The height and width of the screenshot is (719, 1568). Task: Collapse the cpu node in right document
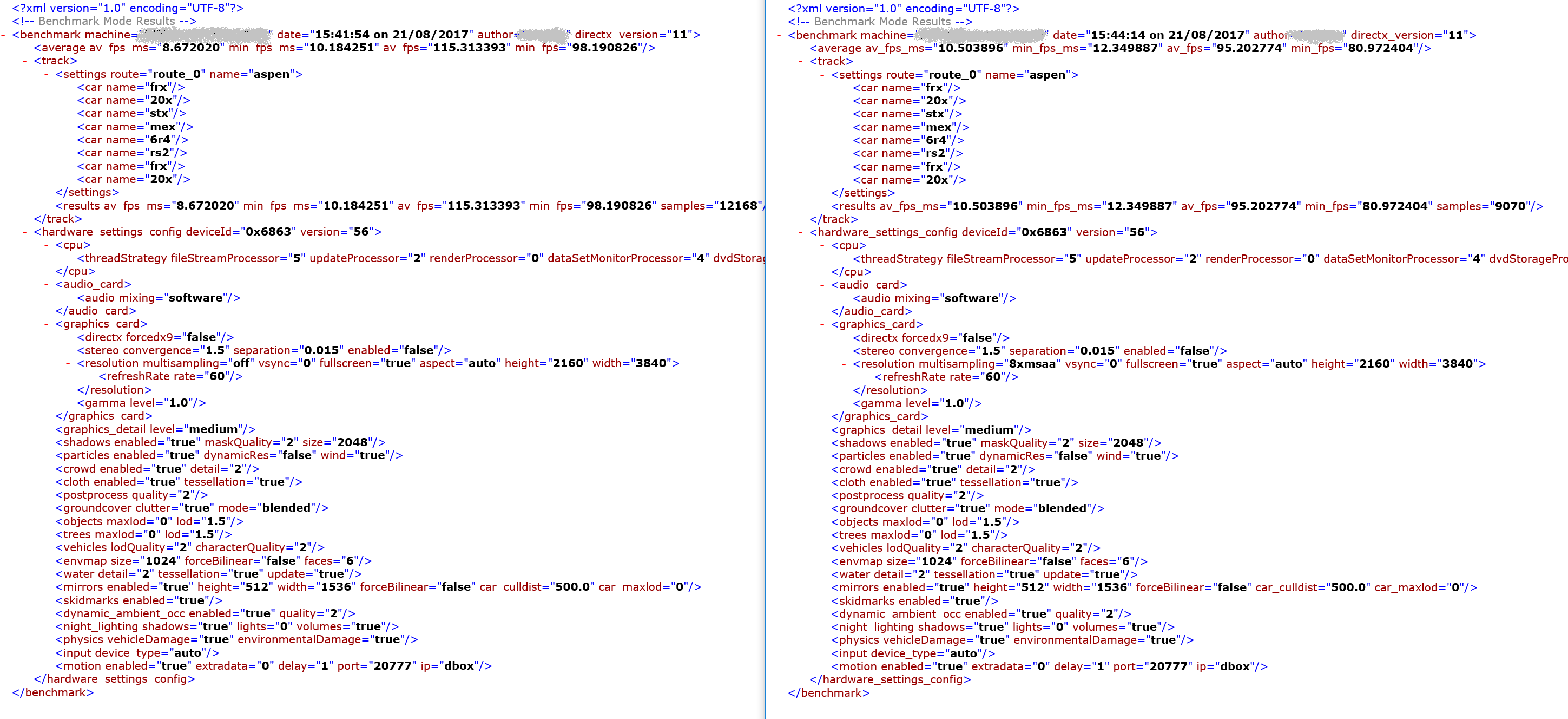coord(823,246)
